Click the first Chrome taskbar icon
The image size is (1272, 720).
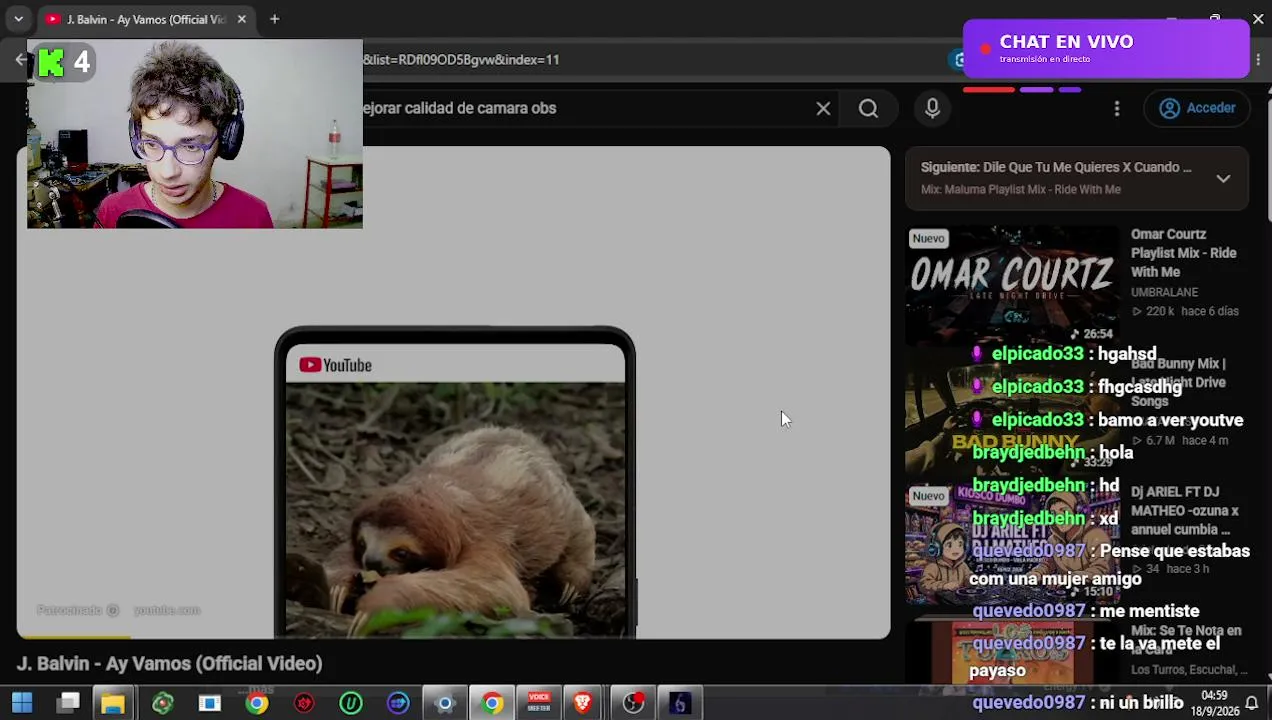[257, 703]
